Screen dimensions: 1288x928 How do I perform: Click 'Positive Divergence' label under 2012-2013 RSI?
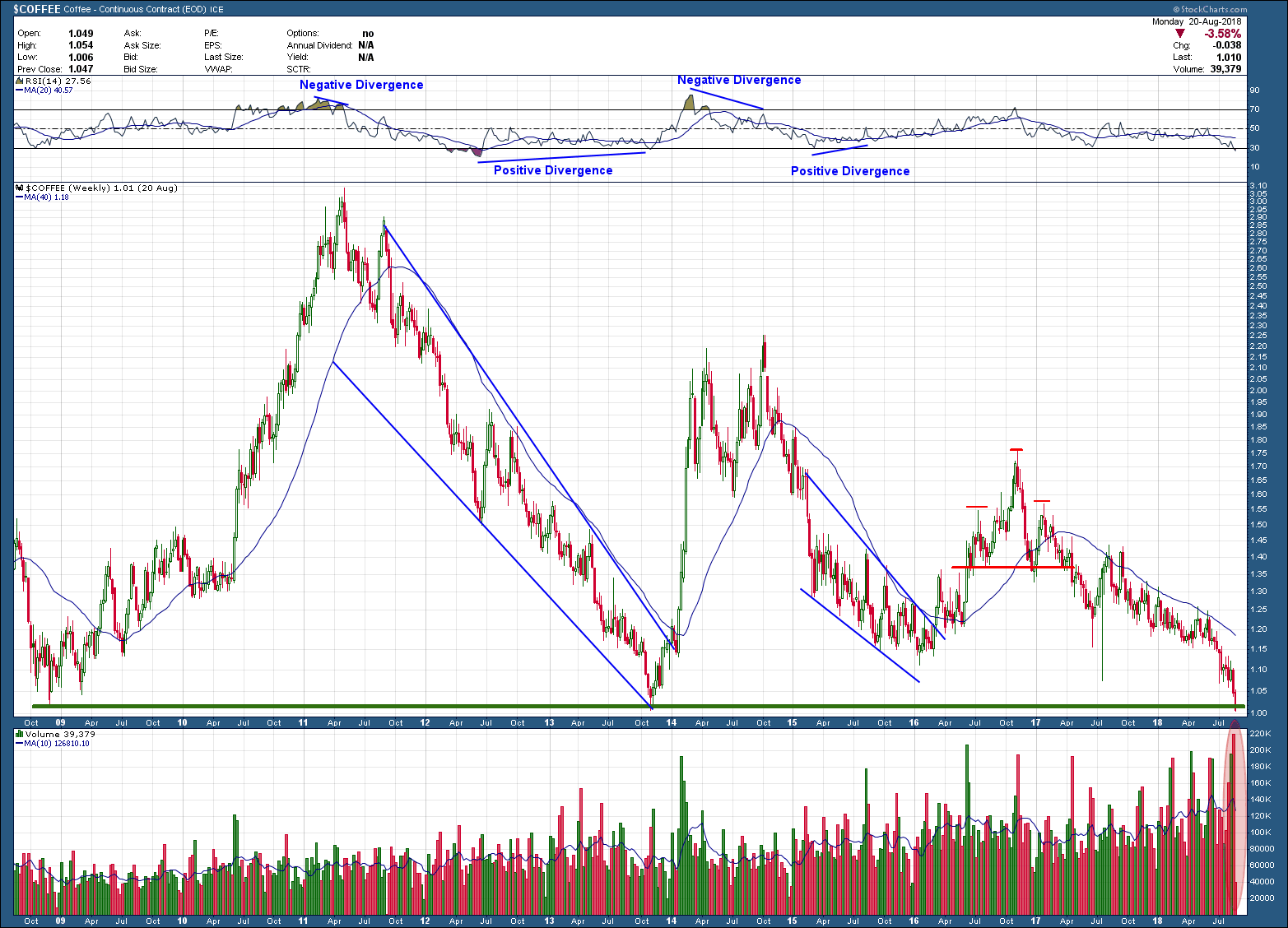click(x=553, y=170)
